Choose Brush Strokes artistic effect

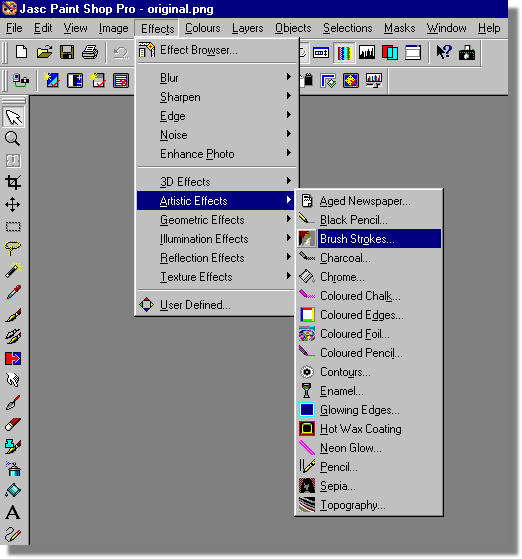(369, 239)
